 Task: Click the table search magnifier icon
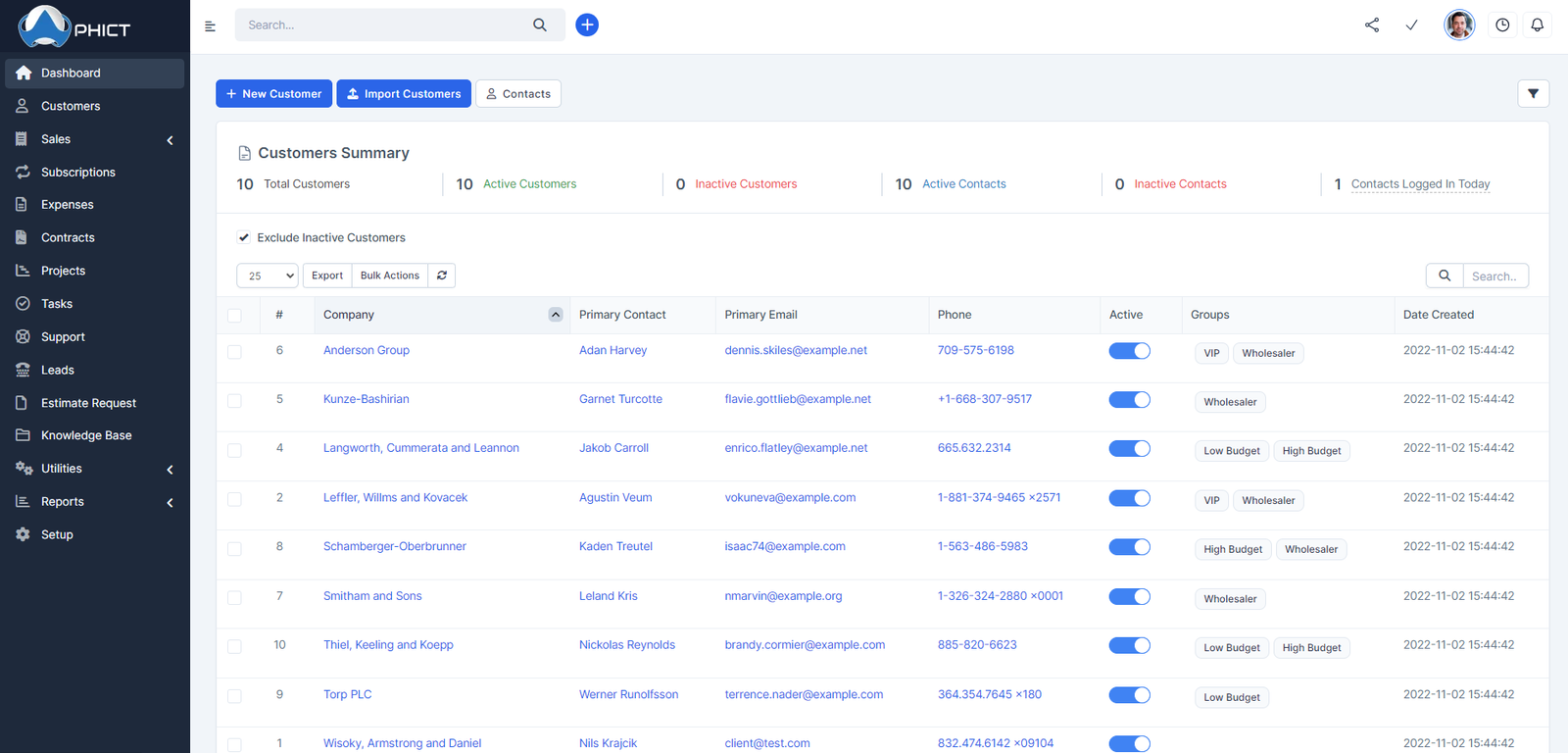(x=1445, y=276)
